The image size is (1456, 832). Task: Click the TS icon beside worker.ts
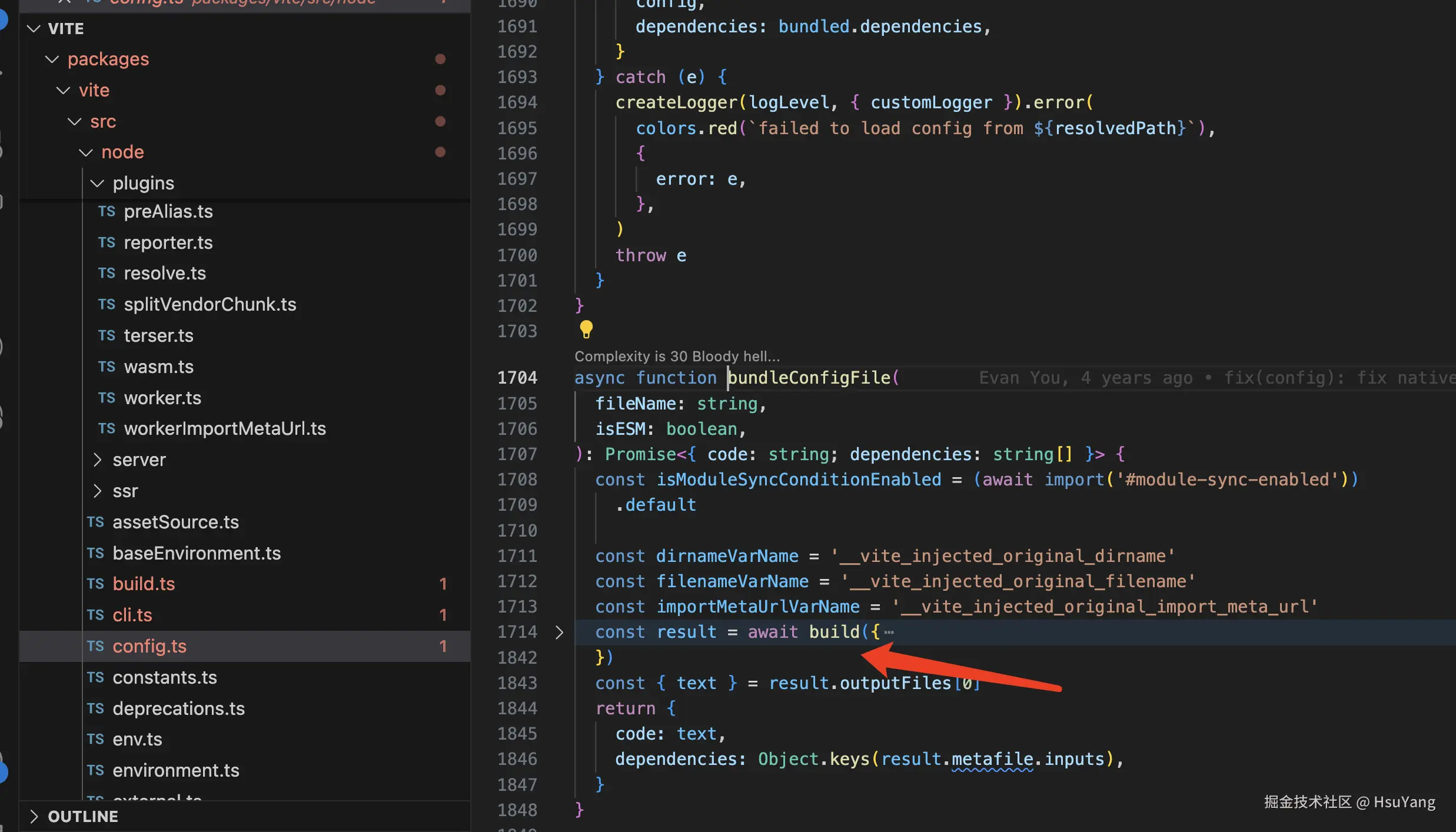click(107, 398)
